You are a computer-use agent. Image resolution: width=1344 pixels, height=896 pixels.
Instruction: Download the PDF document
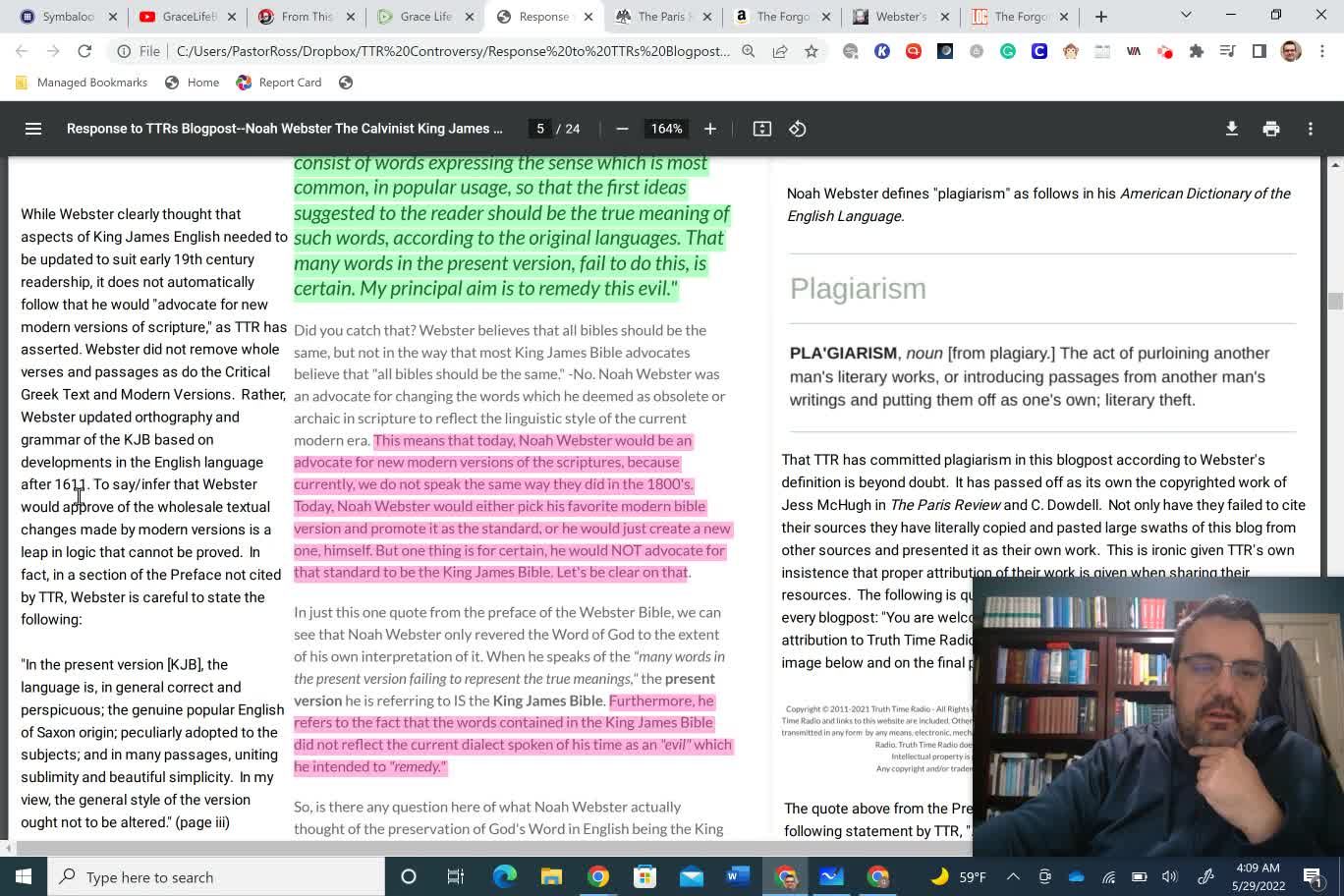coord(1232,129)
